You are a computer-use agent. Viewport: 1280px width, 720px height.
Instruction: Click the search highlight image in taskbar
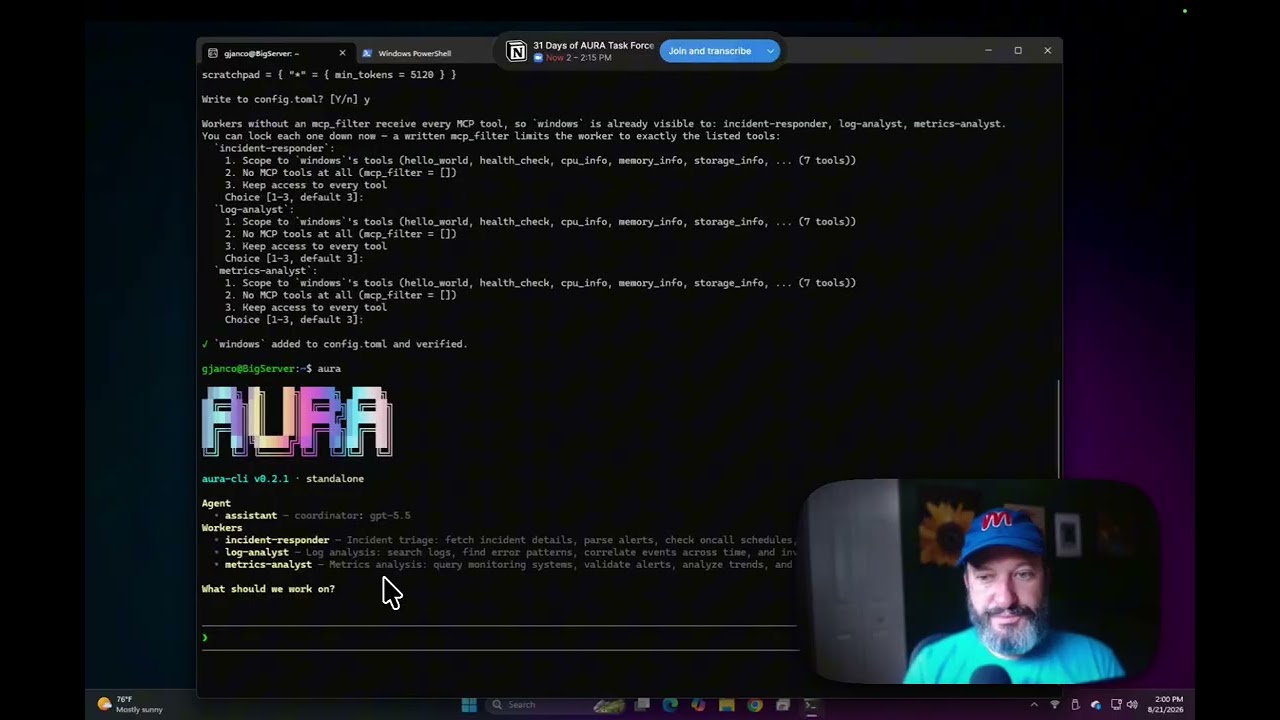609,705
